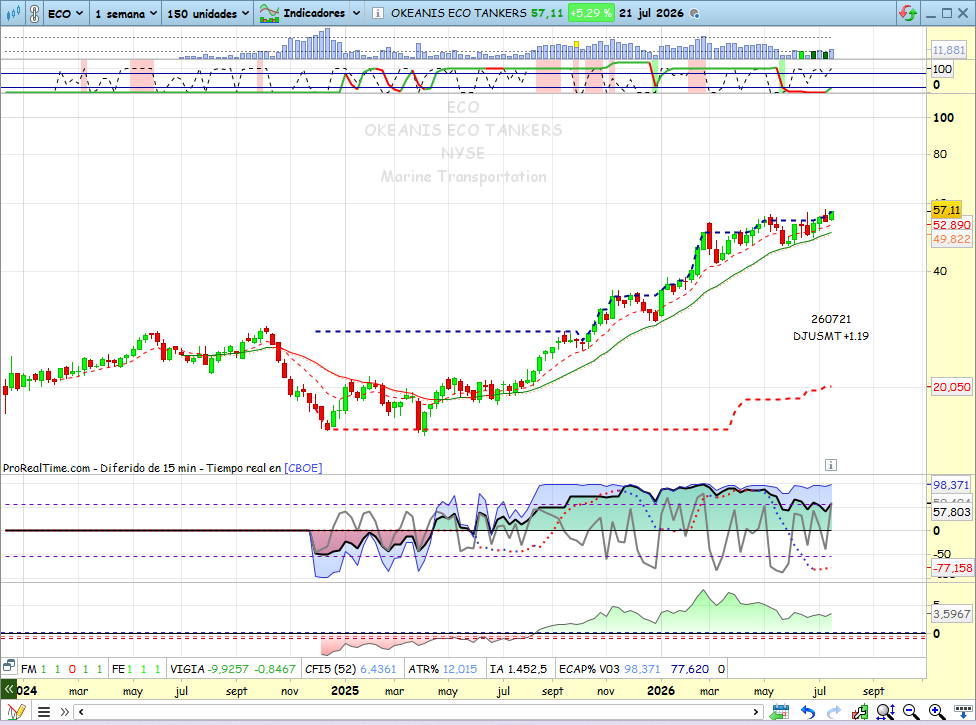This screenshot has height=725, width=976.
Task: Click the +5,29 % change badge
Action: click(591, 13)
